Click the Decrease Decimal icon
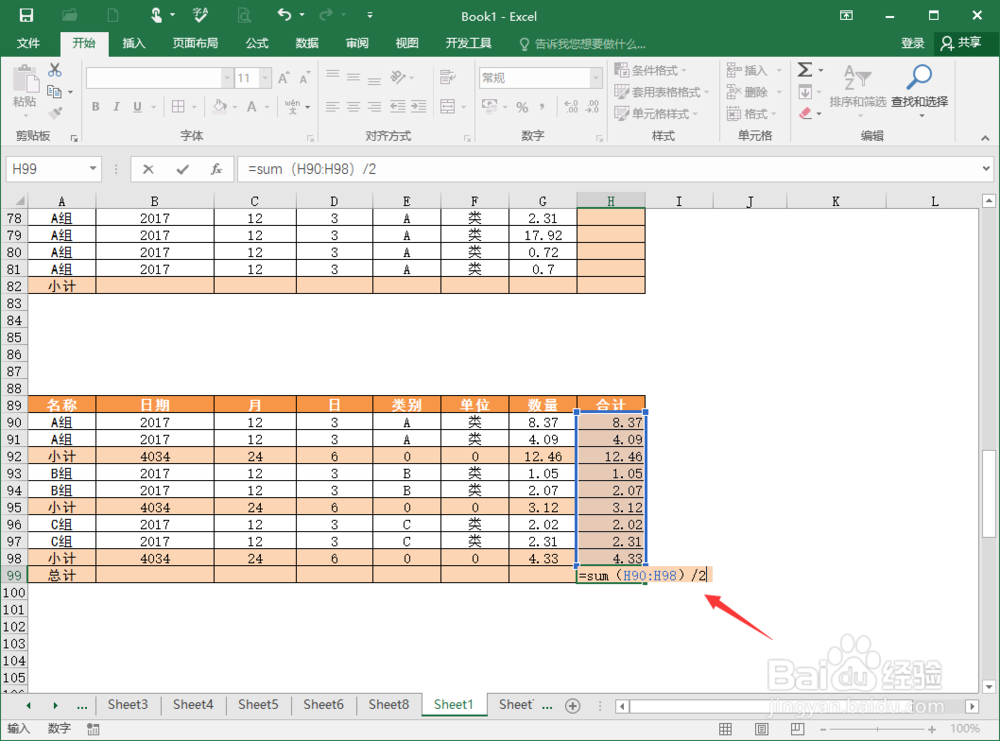Screen dimensions: 1000x741 [592, 106]
